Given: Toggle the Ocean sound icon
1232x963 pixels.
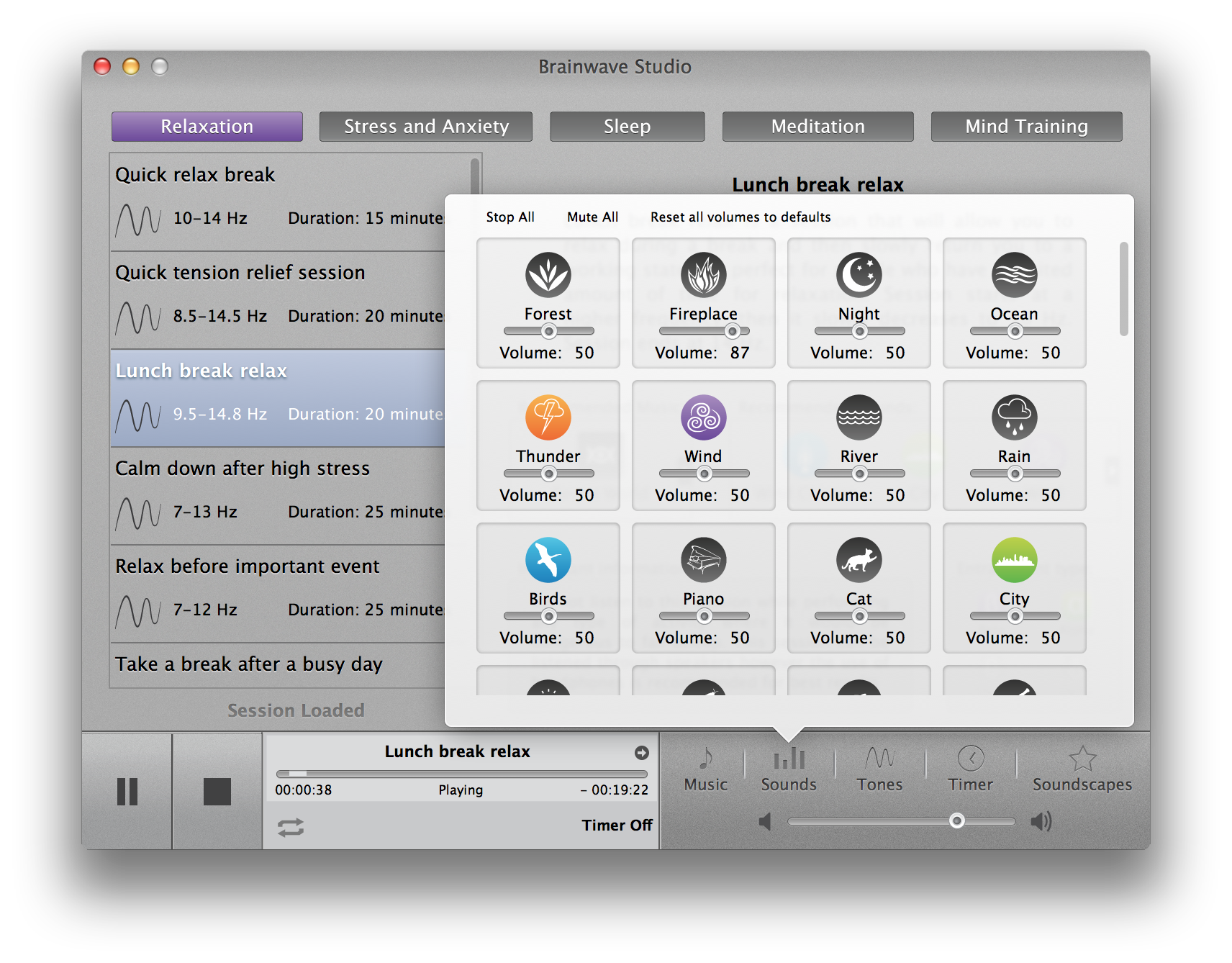Looking at the screenshot, I should (1014, 275).
